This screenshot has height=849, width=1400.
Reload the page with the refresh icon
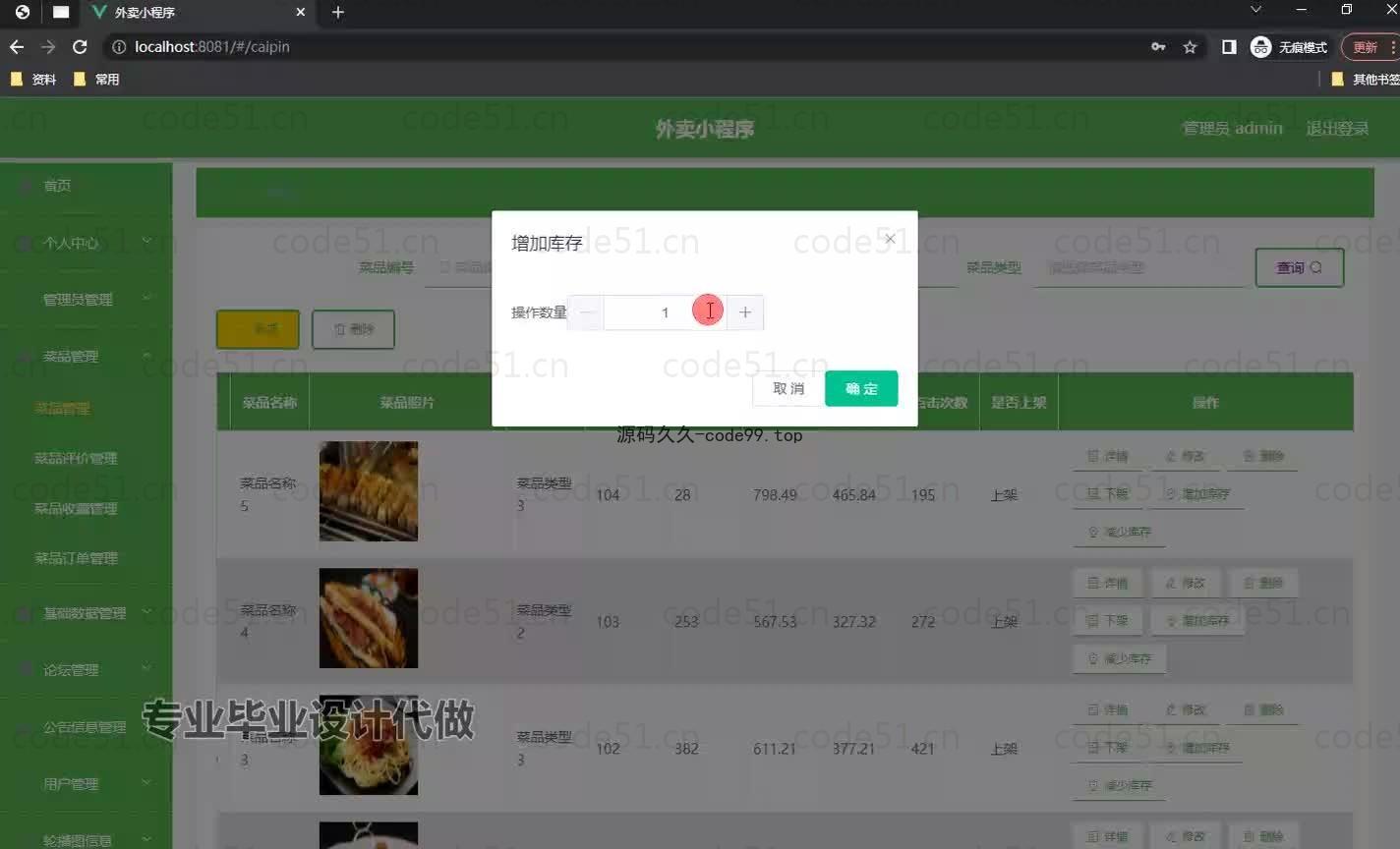coord(81,46)
